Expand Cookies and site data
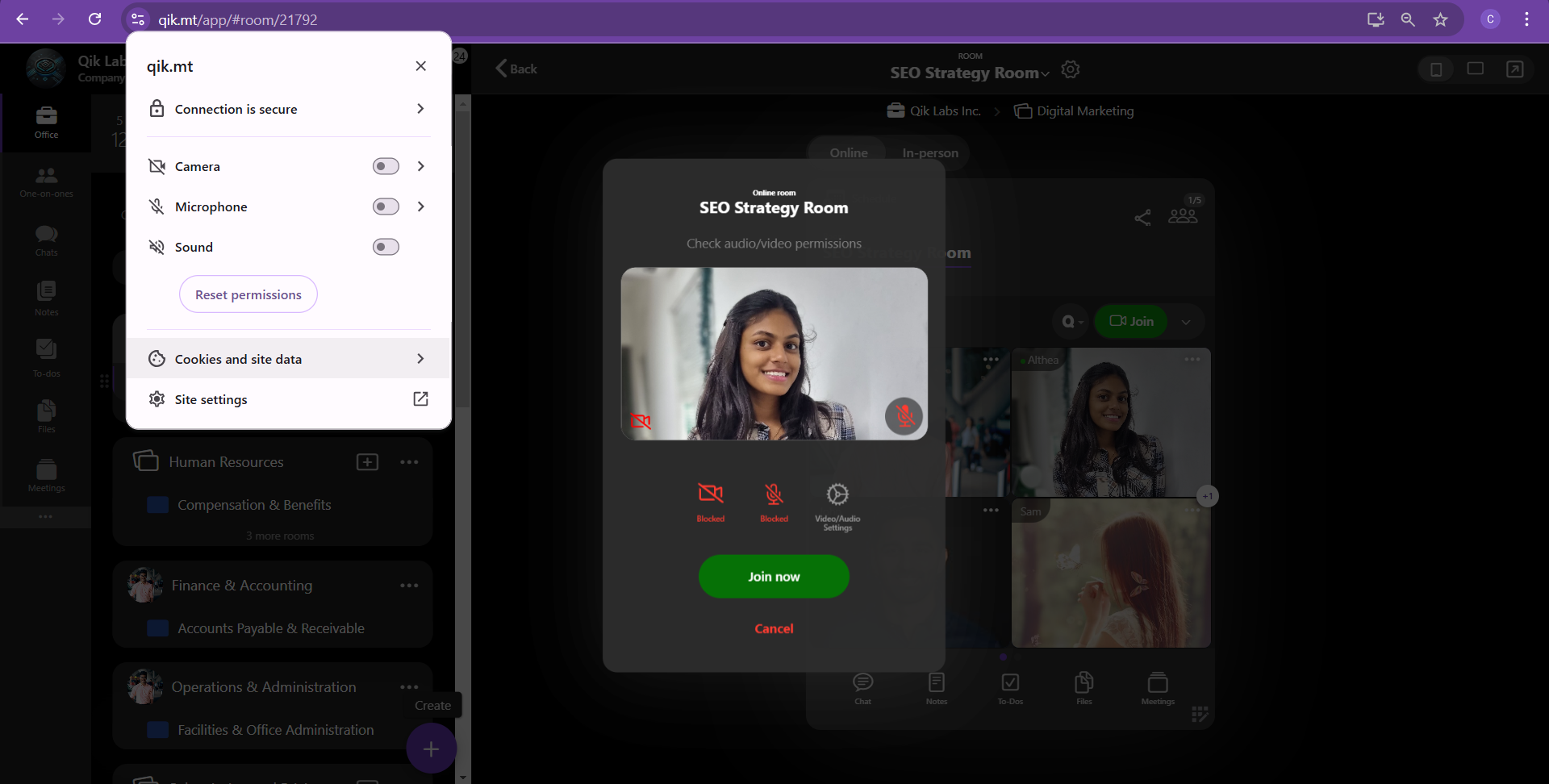This screenshot has width=1549, height=784. 420,359
